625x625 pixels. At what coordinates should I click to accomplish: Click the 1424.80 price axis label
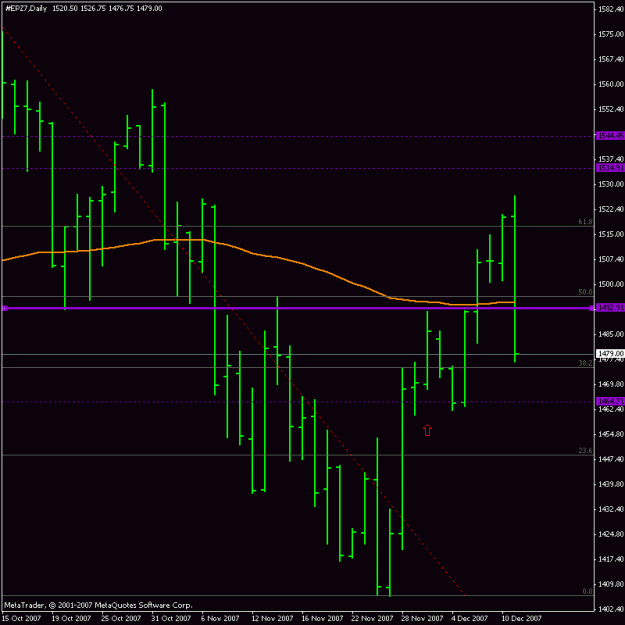tap(611, 534)
